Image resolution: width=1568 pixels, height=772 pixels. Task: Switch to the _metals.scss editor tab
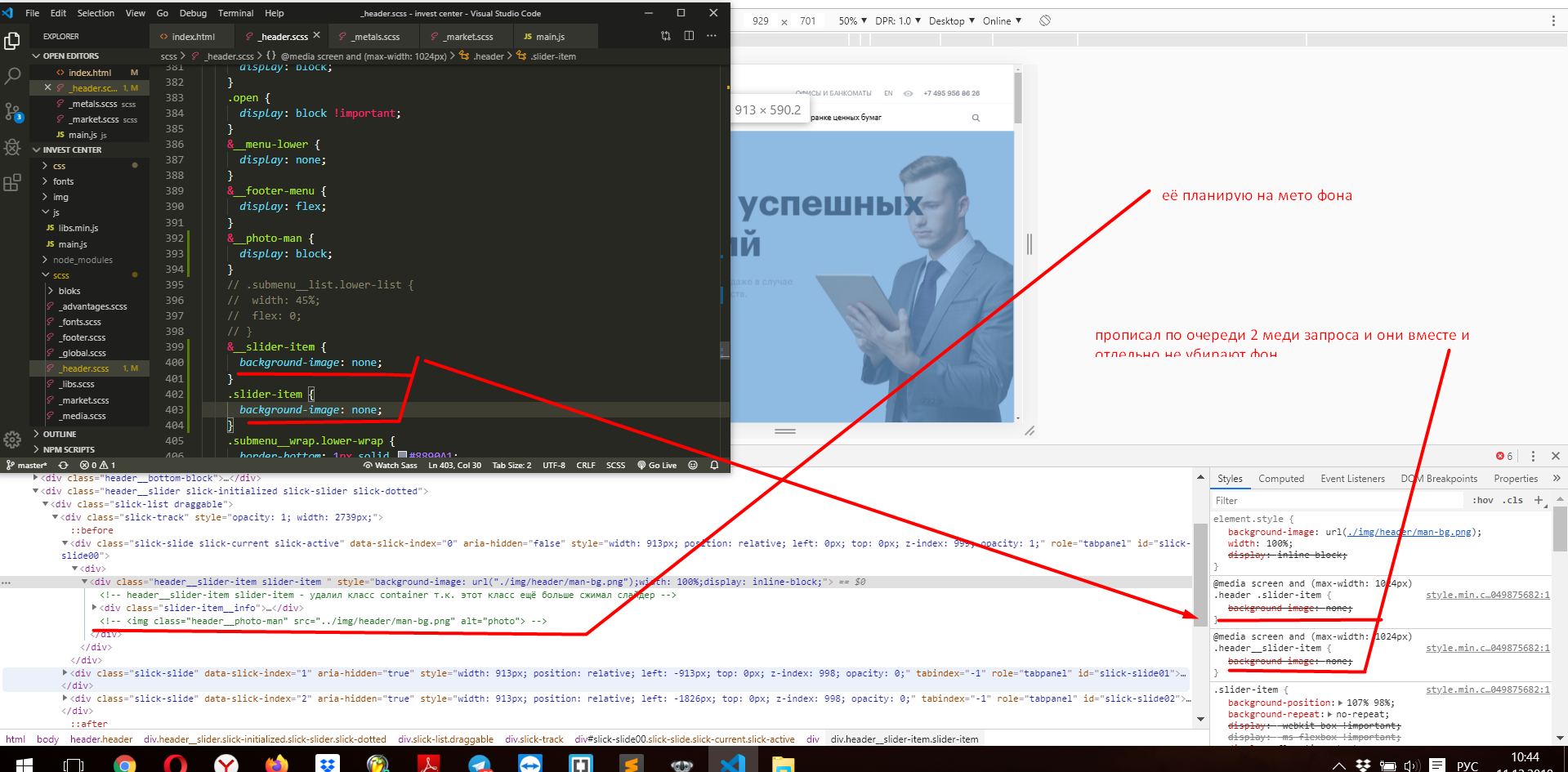click(375, 36)
